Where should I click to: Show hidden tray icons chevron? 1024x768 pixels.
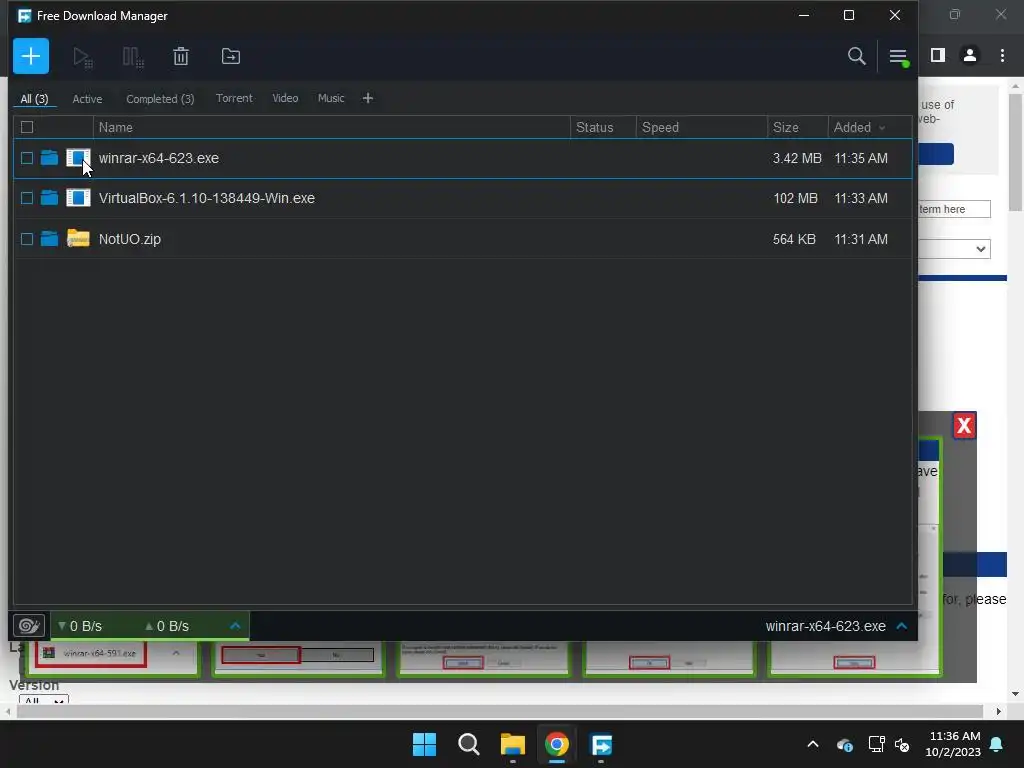point(812,744)
